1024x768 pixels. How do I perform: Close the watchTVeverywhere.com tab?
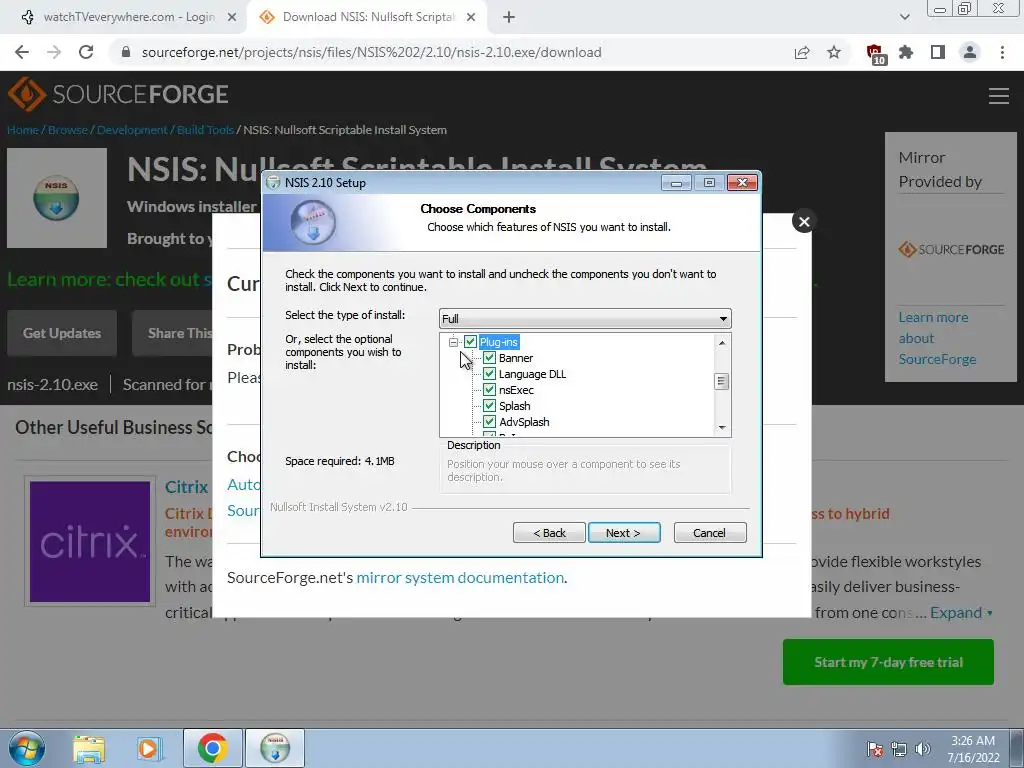(232, 17)
